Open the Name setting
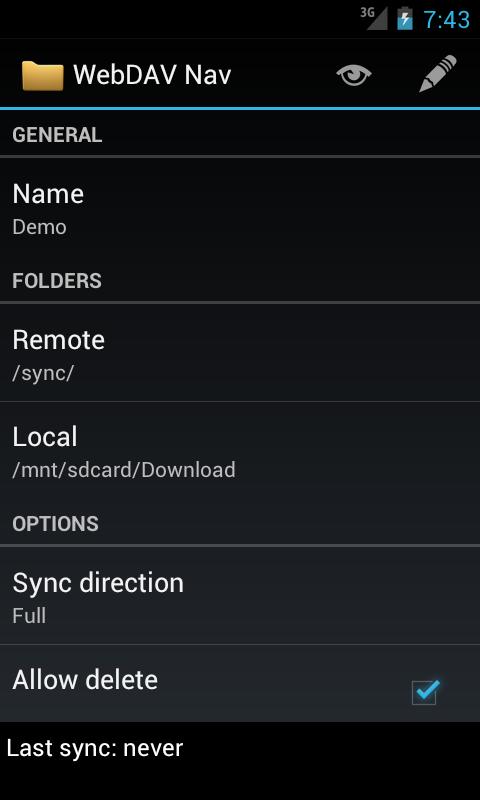 tap(240, 207)
